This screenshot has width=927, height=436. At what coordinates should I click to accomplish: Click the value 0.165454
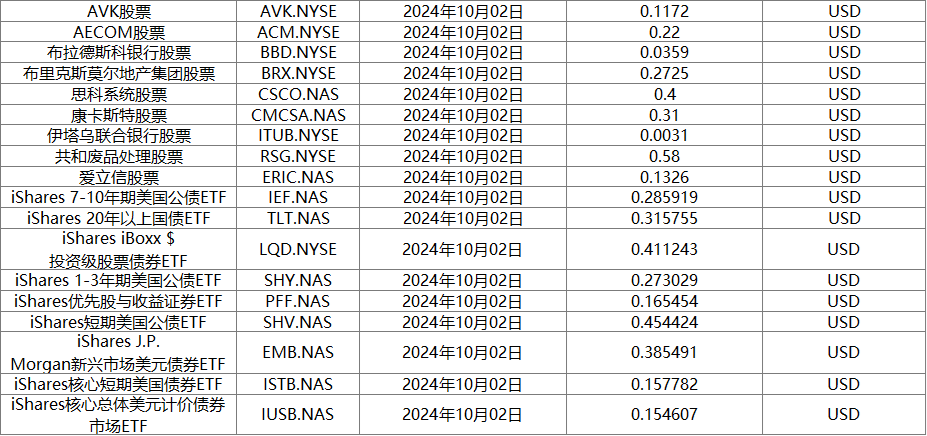[665, 301]
